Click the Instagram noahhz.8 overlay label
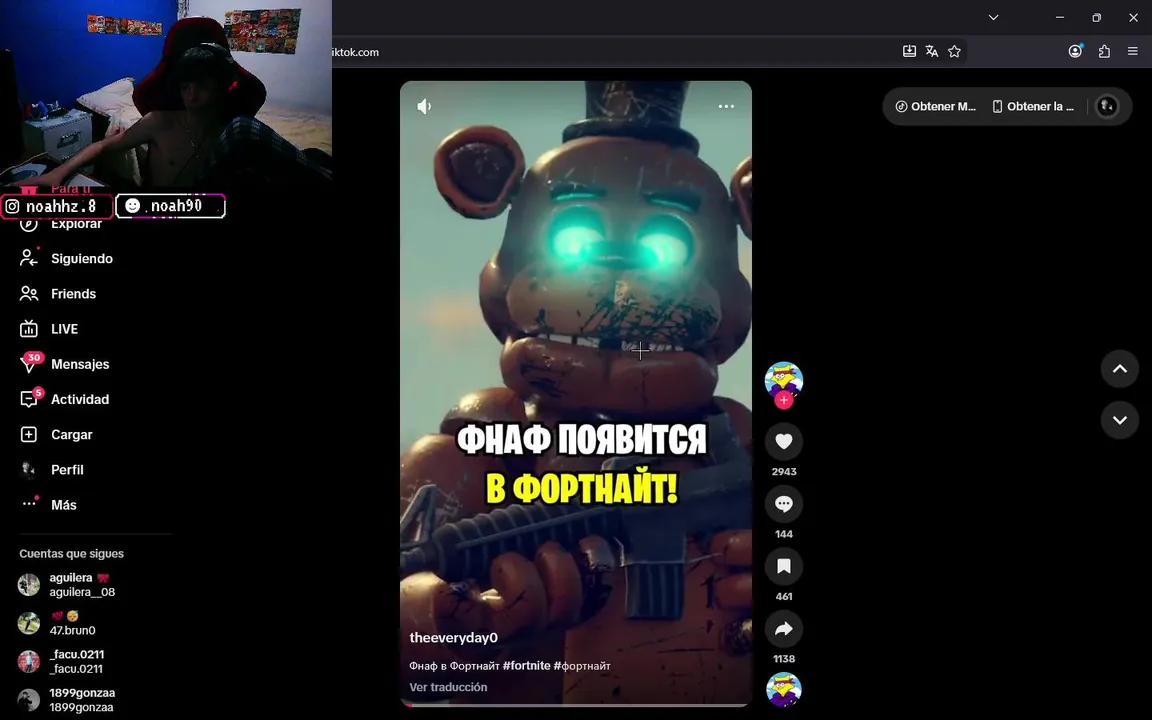The width and height of the screenshot is (1152, 720). point(57,206)
